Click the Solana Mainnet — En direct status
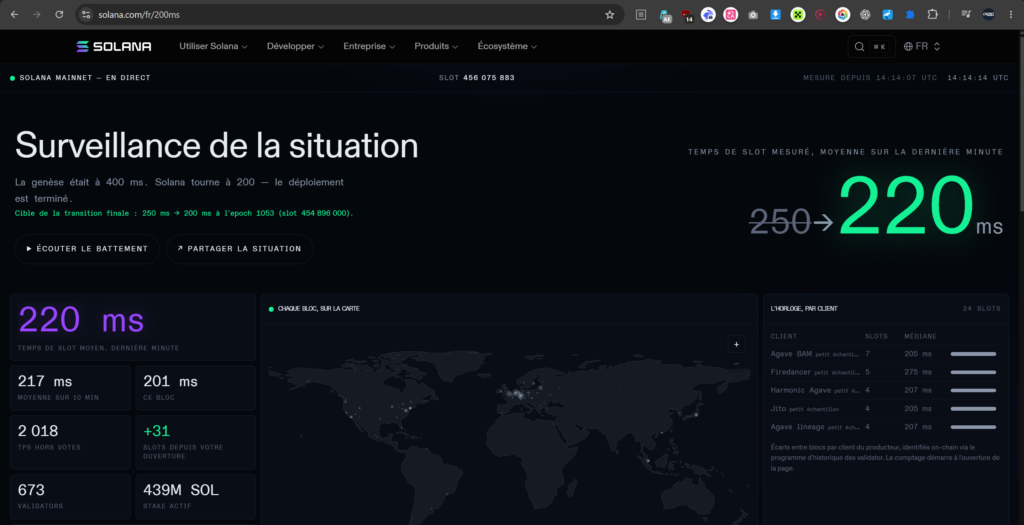Screen dimensions: 1024x525 tap(80, 78)
